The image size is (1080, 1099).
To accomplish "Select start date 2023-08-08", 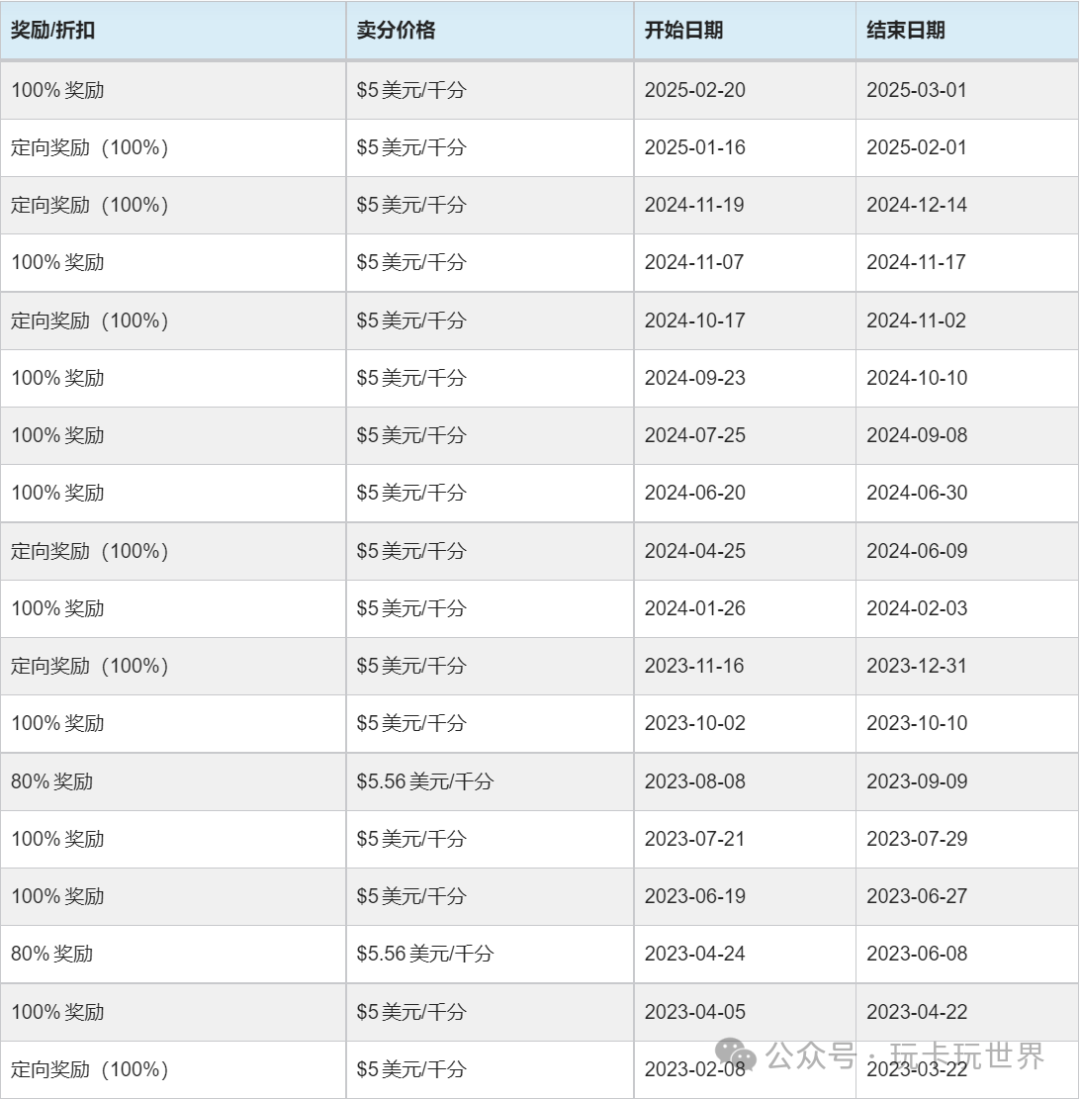I will click(695, 782).
